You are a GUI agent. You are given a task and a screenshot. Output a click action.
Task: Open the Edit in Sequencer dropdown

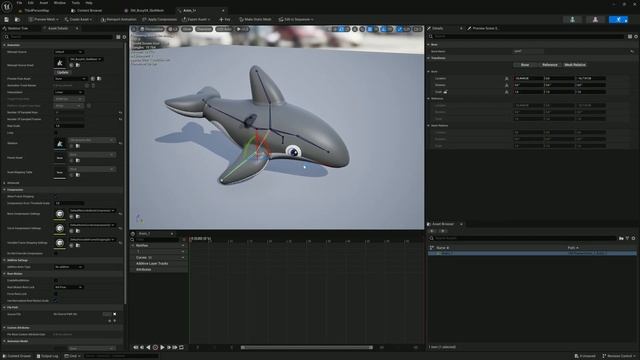[296, 19]
